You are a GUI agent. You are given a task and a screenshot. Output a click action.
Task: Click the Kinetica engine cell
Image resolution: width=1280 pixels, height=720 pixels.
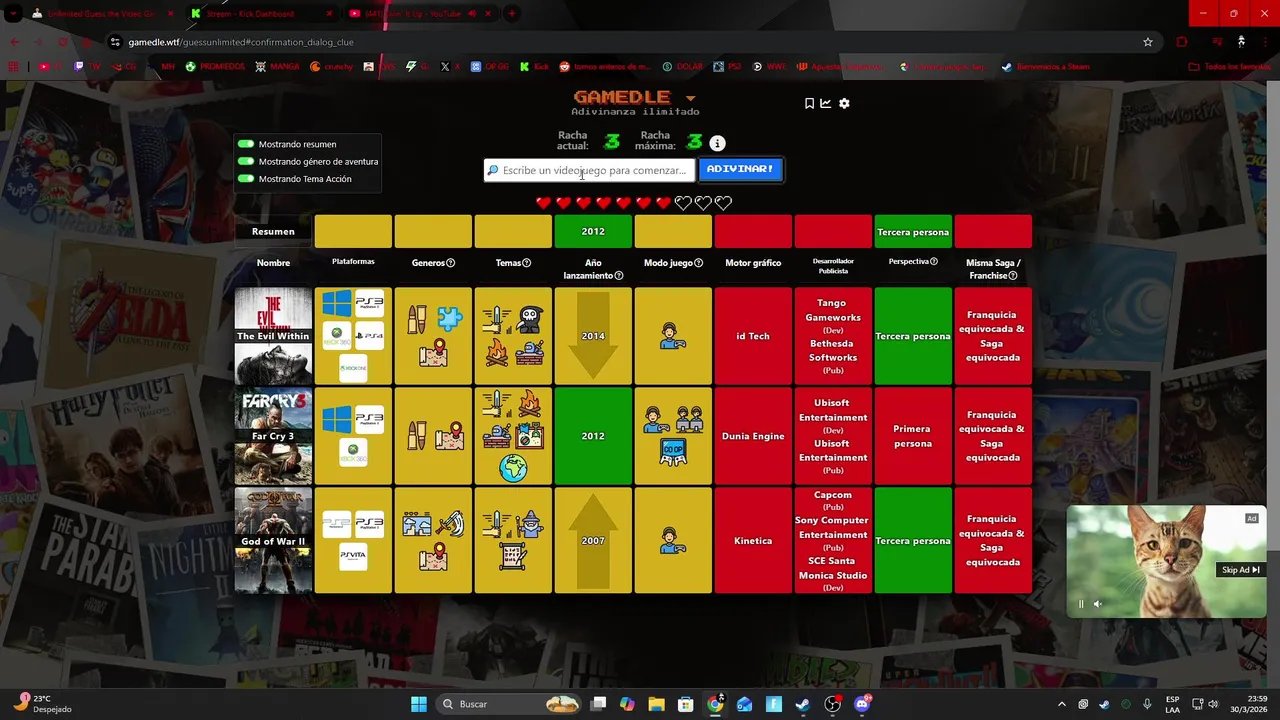[x=753, y=541]
